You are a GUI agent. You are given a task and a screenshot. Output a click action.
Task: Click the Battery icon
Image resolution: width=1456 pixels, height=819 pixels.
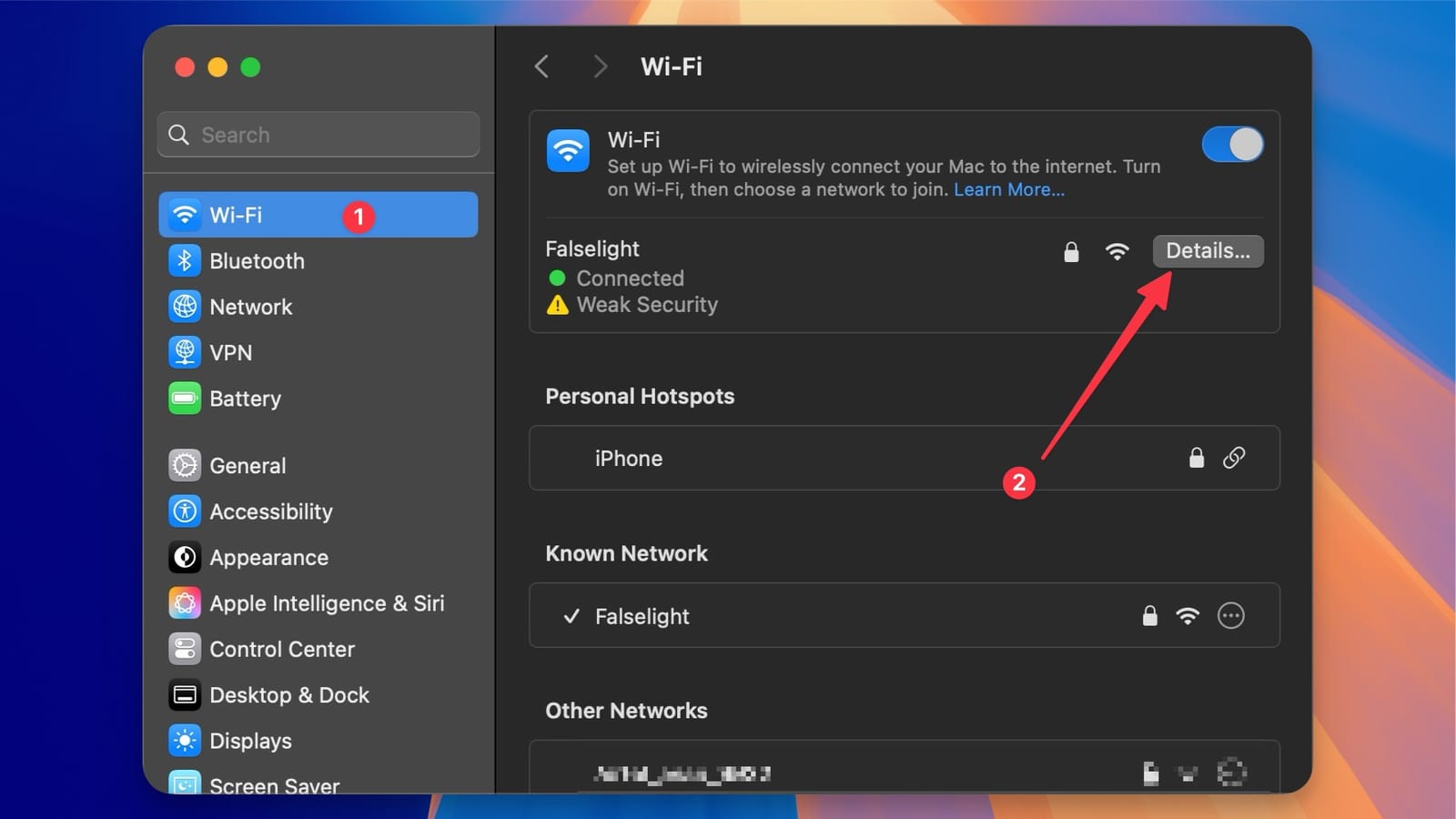[x=185, y=399]
